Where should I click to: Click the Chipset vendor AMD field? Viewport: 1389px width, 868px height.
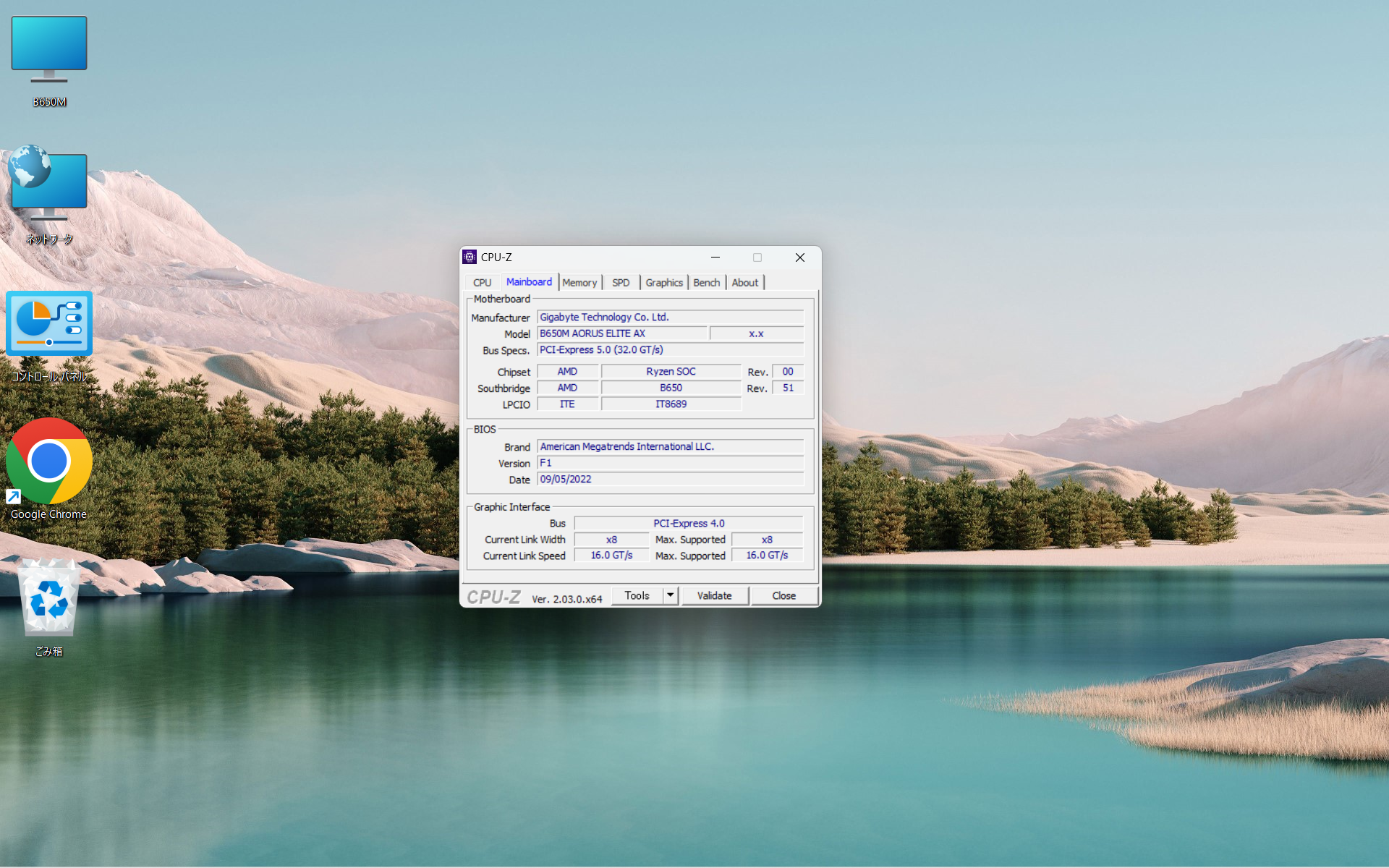(567, 371)
